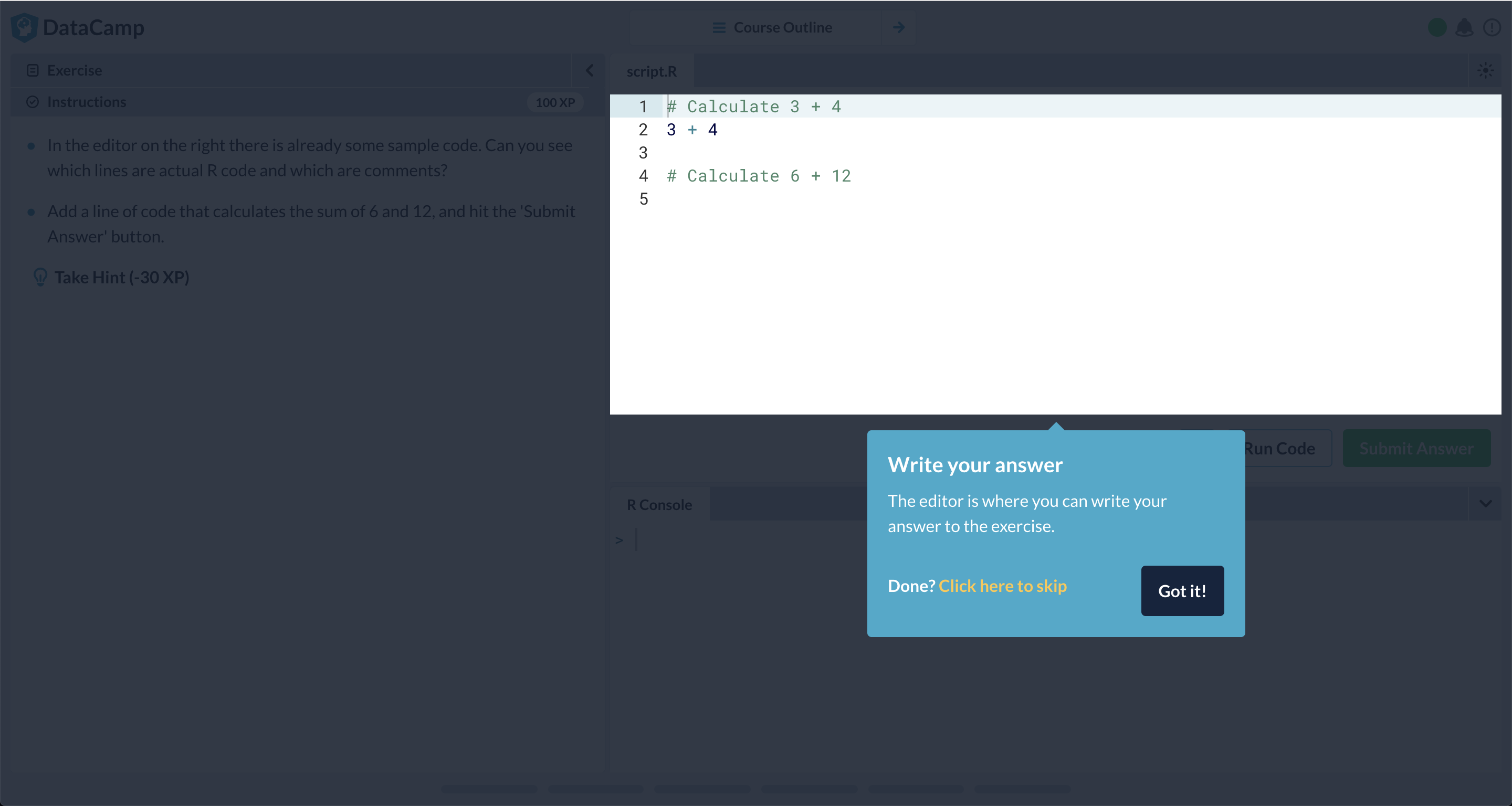Click the '# Calculate 6 + 12' comment line

(758, 176)
